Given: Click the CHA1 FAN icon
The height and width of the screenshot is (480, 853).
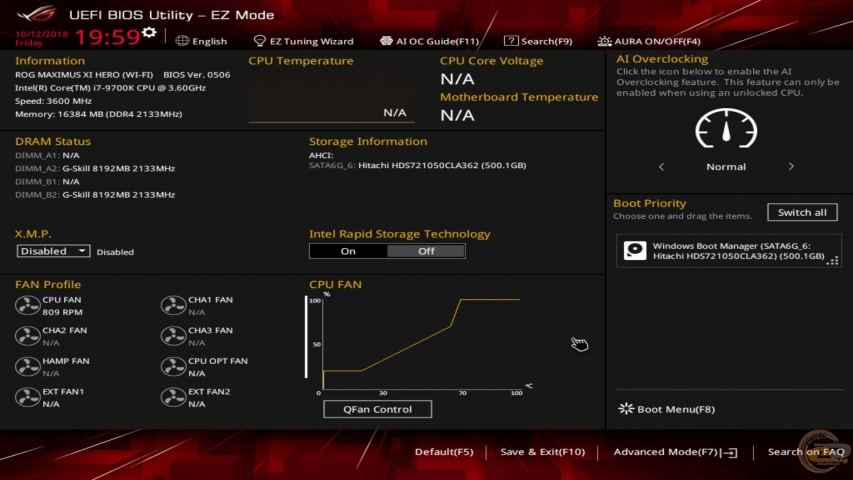Looking at the screenshot, I should tap(173, 306).
